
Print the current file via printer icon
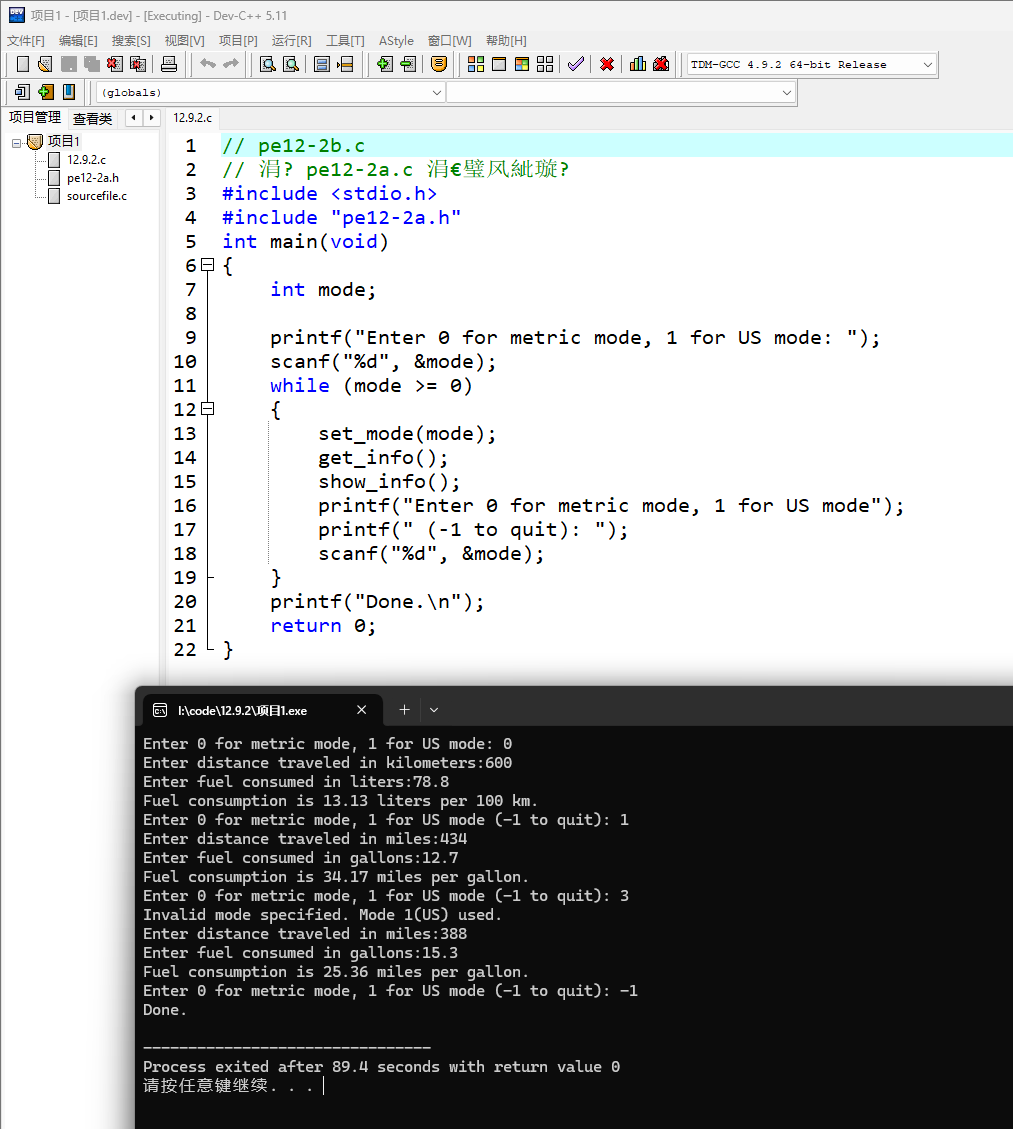click(x=169, y=65)
